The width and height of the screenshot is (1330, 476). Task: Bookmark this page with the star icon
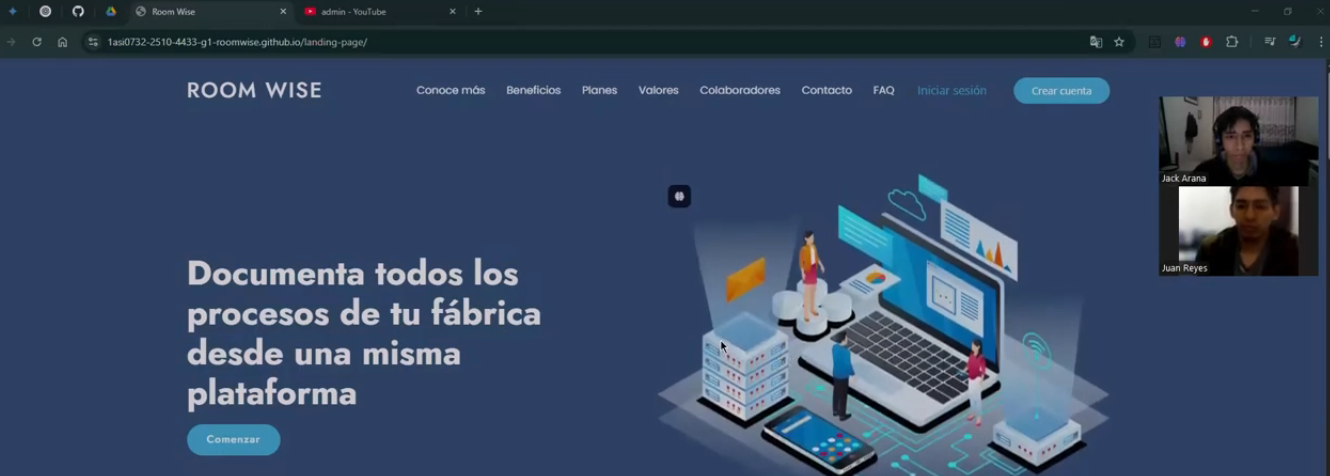click(x=1119, y=42)
